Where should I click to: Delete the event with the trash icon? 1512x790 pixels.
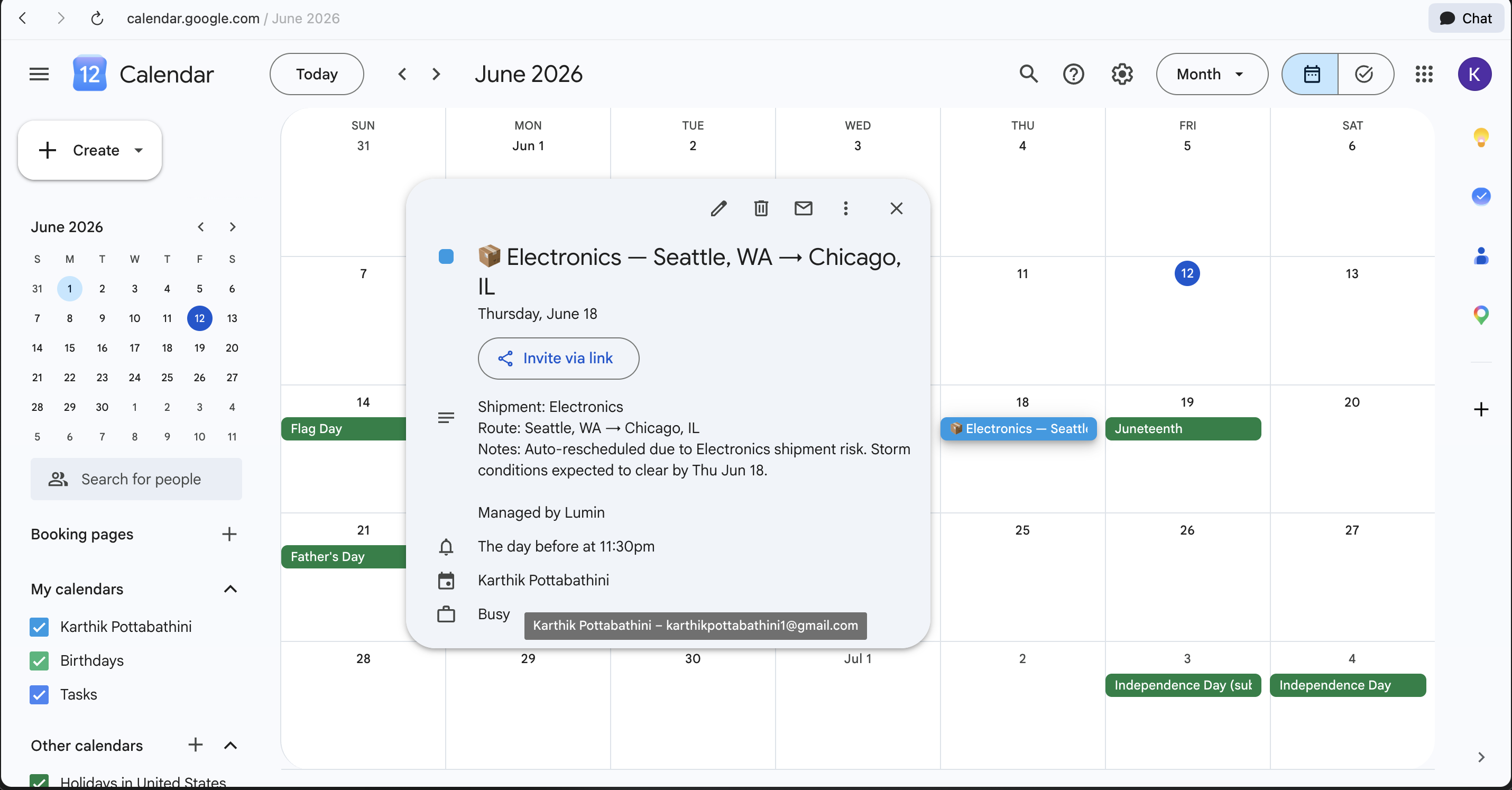pos(761,208)
